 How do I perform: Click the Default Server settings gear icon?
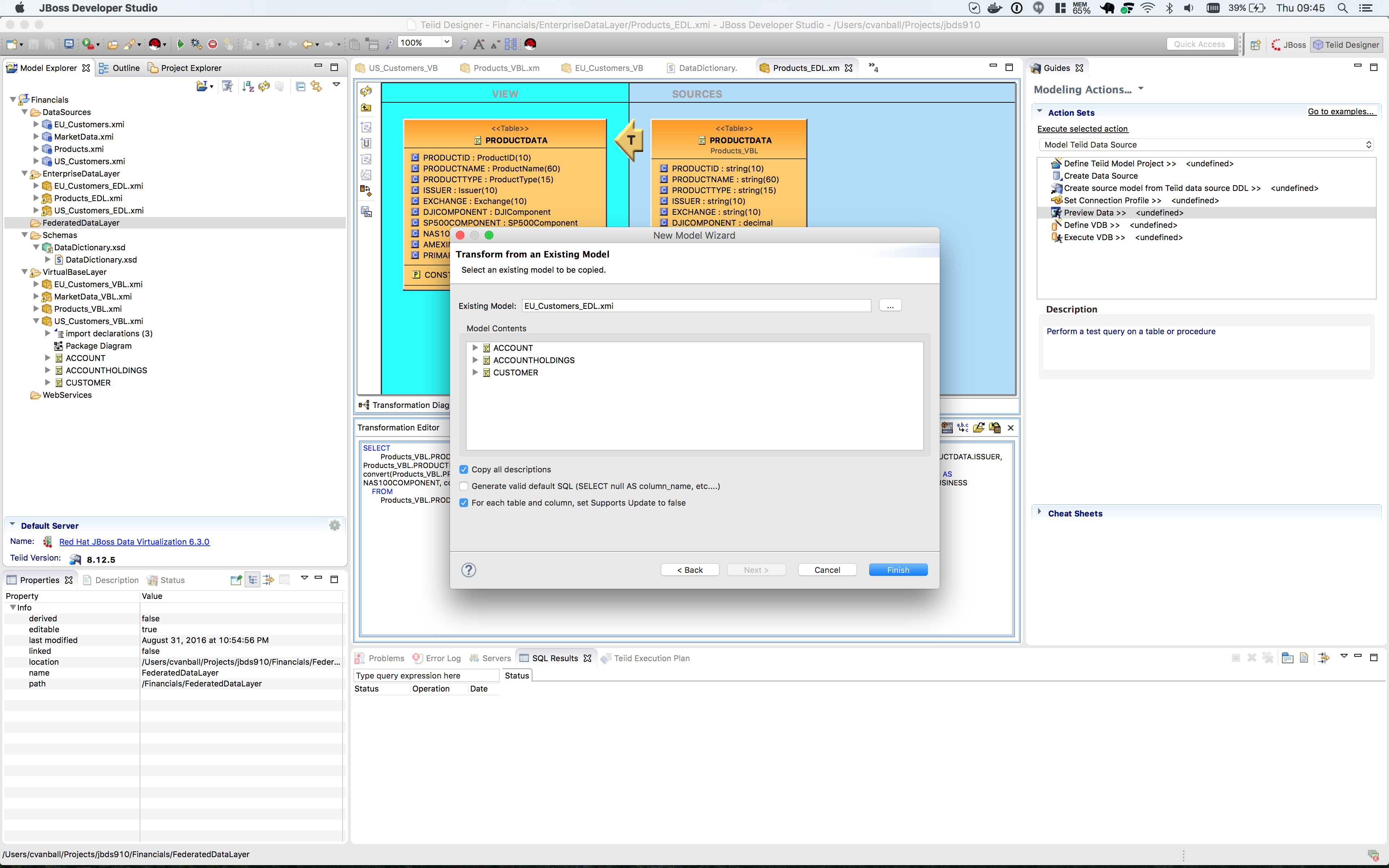click(335, 525)
